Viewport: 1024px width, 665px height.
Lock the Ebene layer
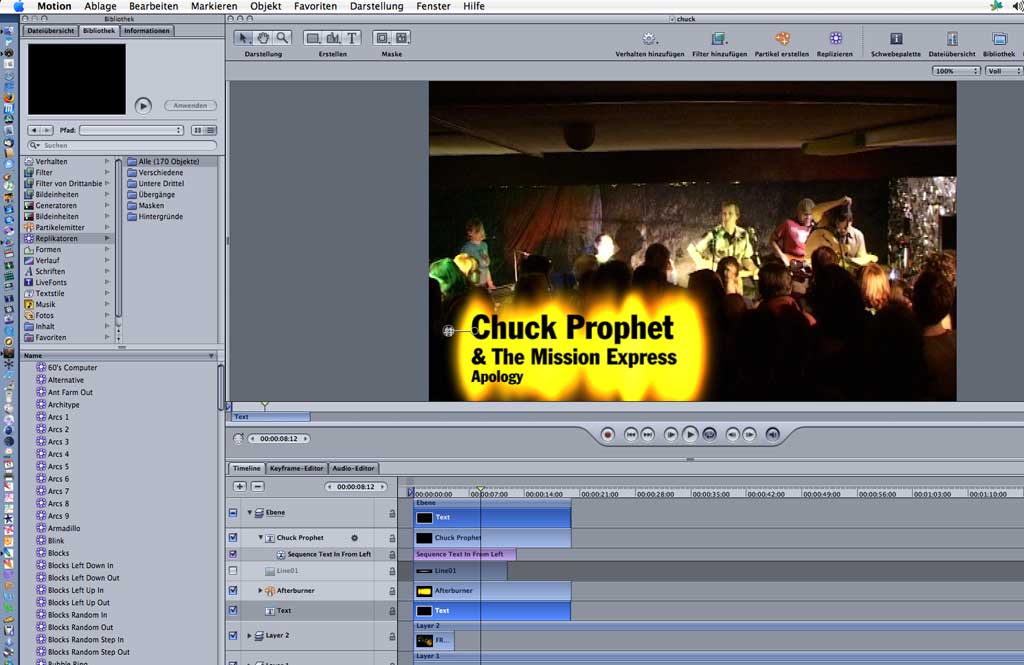[x=392, y=513]
